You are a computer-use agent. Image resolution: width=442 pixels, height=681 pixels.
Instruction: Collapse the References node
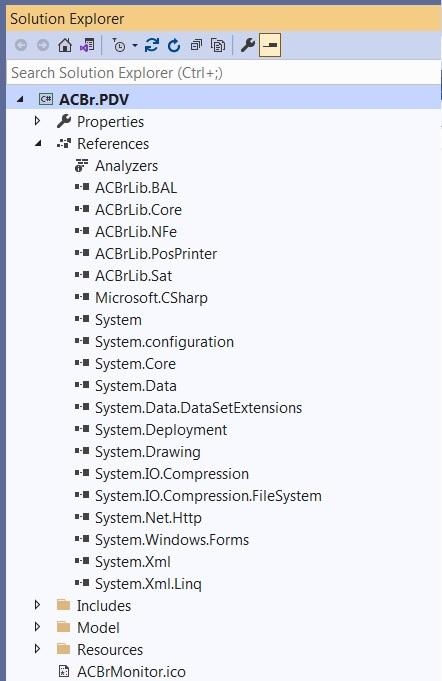click(x=38, y=143)
